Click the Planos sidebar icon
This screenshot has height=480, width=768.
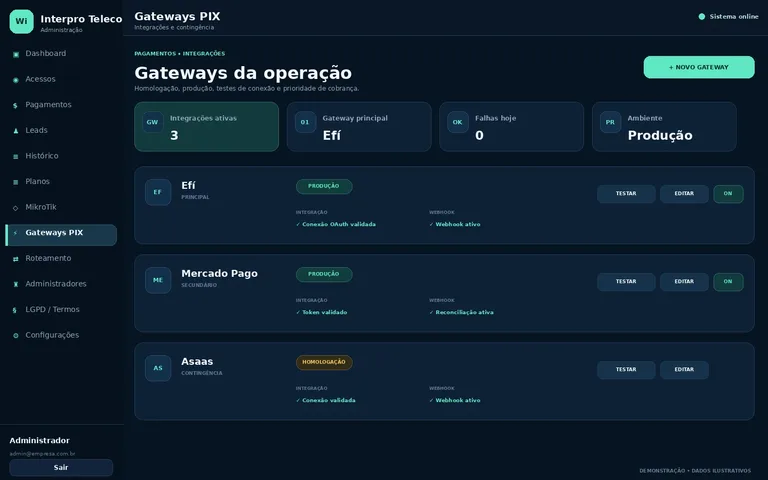[x=16, y=182]
